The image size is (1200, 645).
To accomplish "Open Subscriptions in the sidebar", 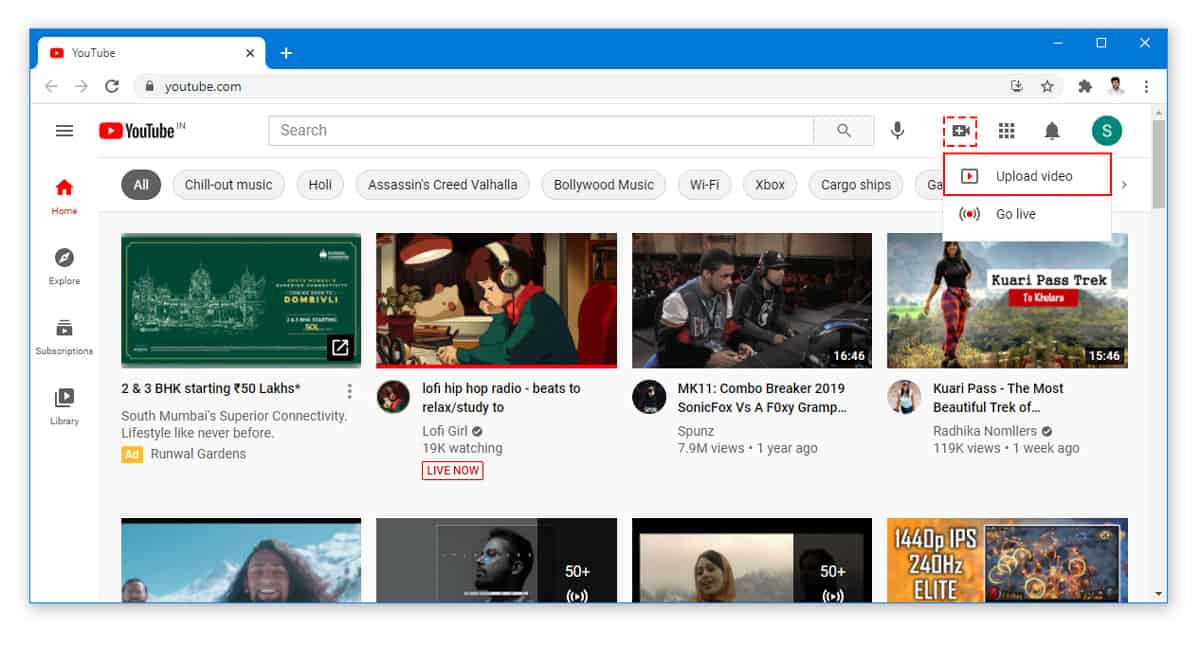I will [64, 336].
